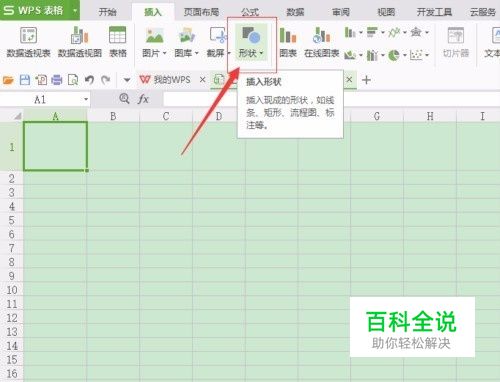The width and height of the screenshot is (500, 382).
Task: Open online charts (在线图表)
Action: tap(321, 42)
